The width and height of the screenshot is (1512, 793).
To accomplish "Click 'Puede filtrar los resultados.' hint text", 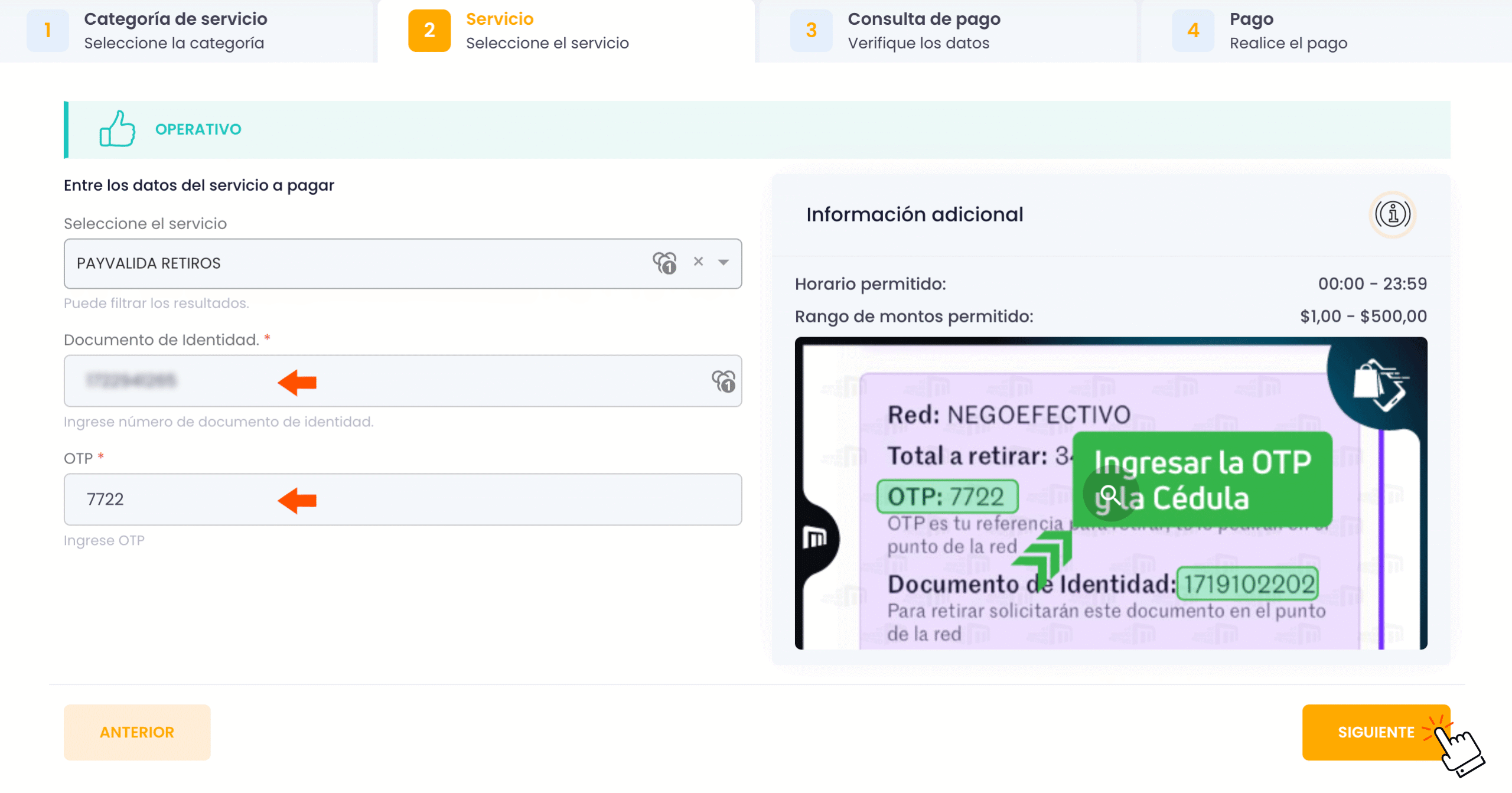I will (x=157, y=303).
